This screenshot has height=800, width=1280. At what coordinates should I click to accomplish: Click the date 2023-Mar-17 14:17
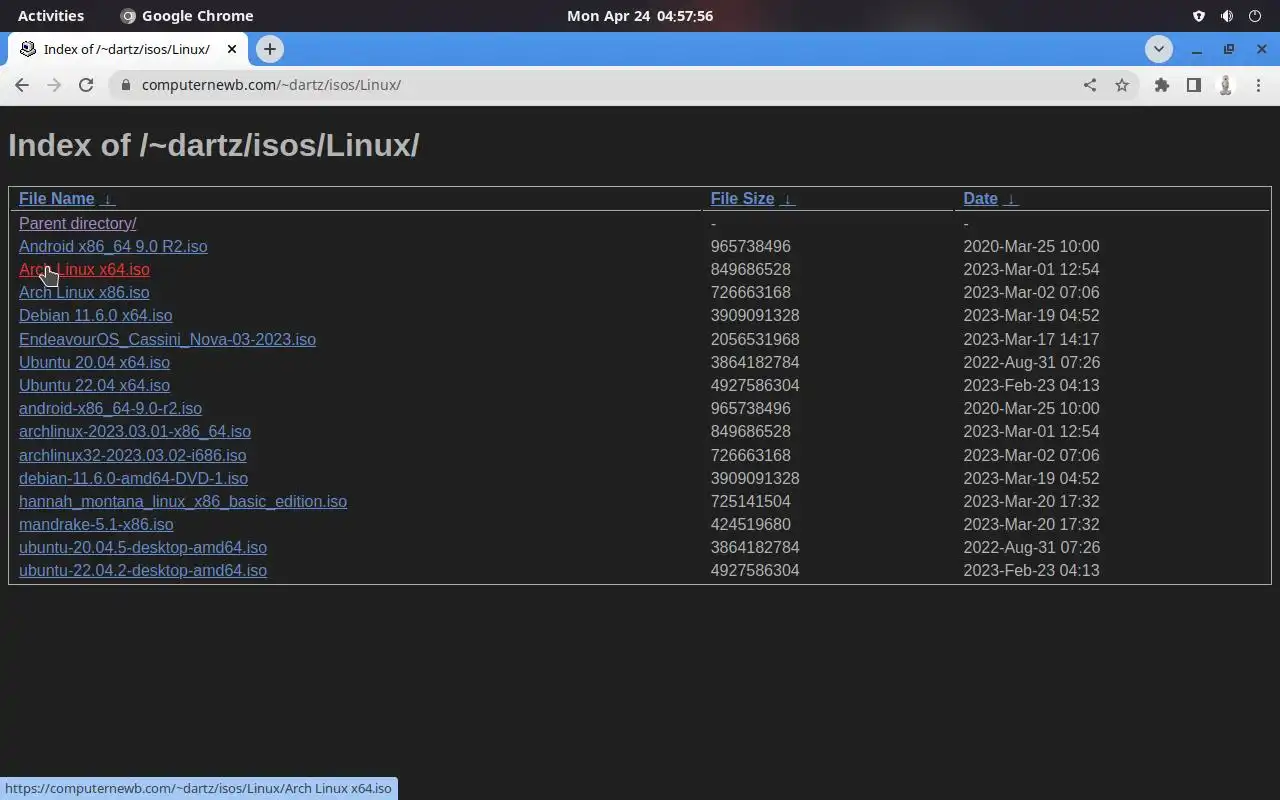click(1031, 339)
